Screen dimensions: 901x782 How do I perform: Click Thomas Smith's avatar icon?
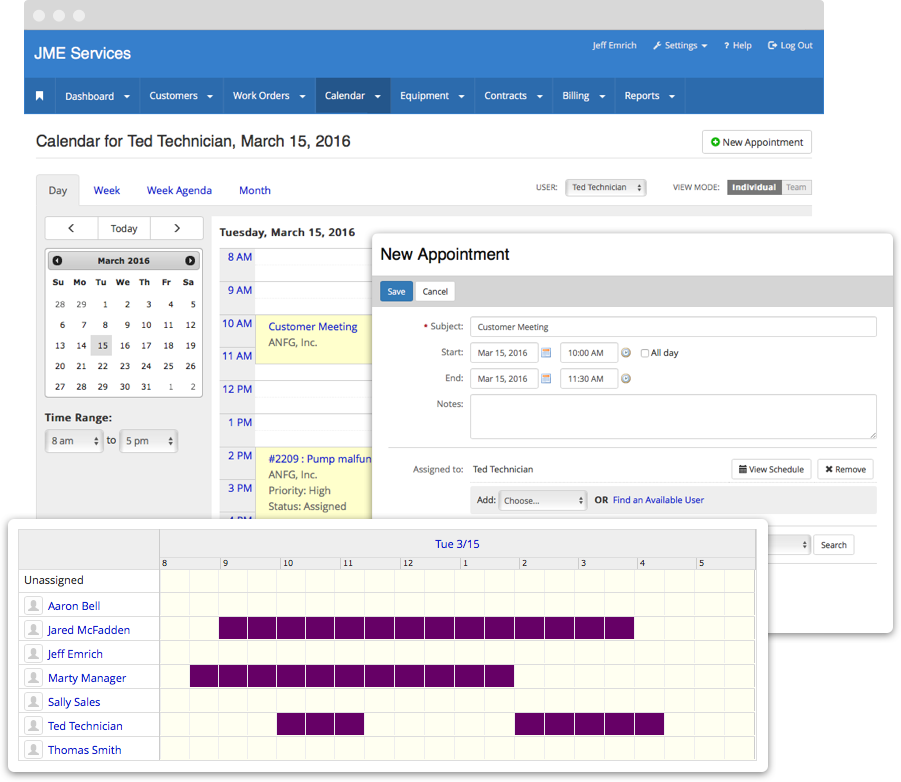tap(34, 750)
